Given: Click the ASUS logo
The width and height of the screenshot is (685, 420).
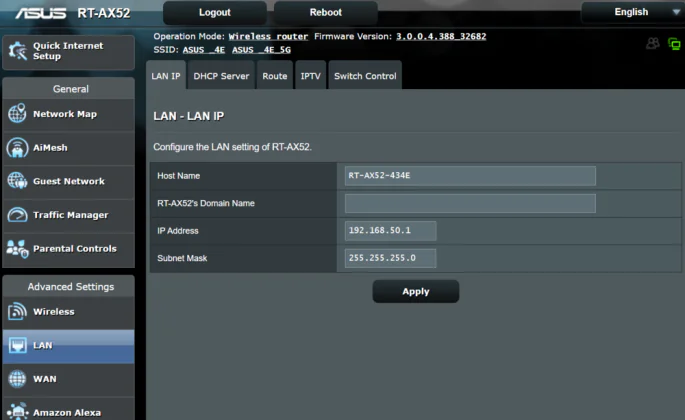Looking at the screenshot, I should tap(41, 13).
